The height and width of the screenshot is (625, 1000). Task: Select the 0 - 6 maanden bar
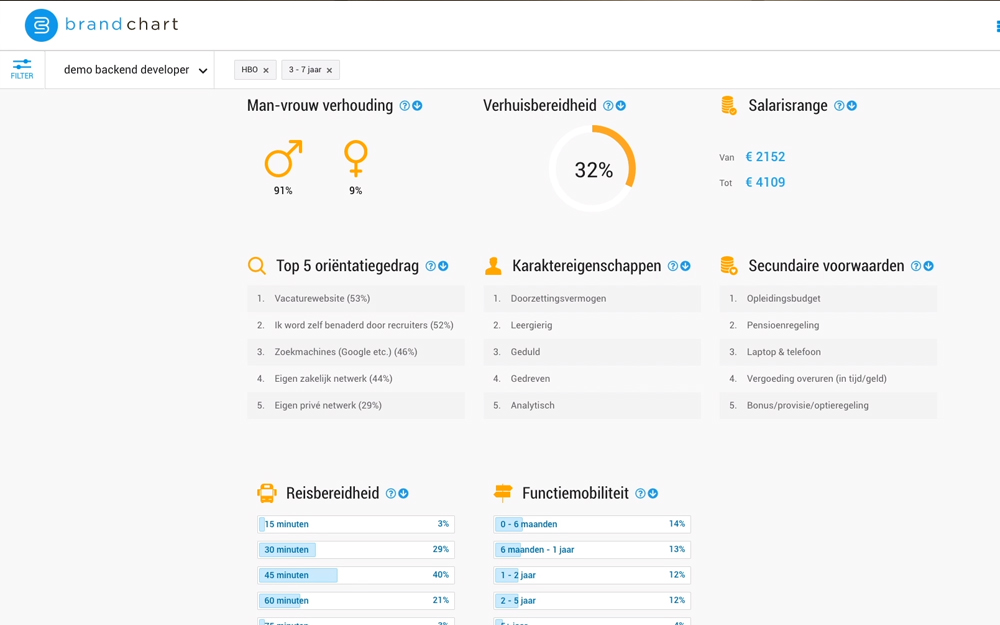tap(592, 524)
